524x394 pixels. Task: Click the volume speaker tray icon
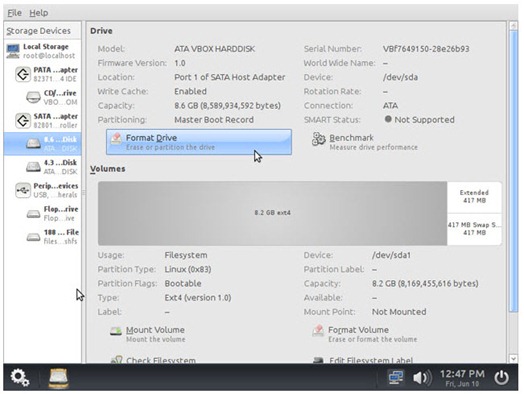pos(422,378)
